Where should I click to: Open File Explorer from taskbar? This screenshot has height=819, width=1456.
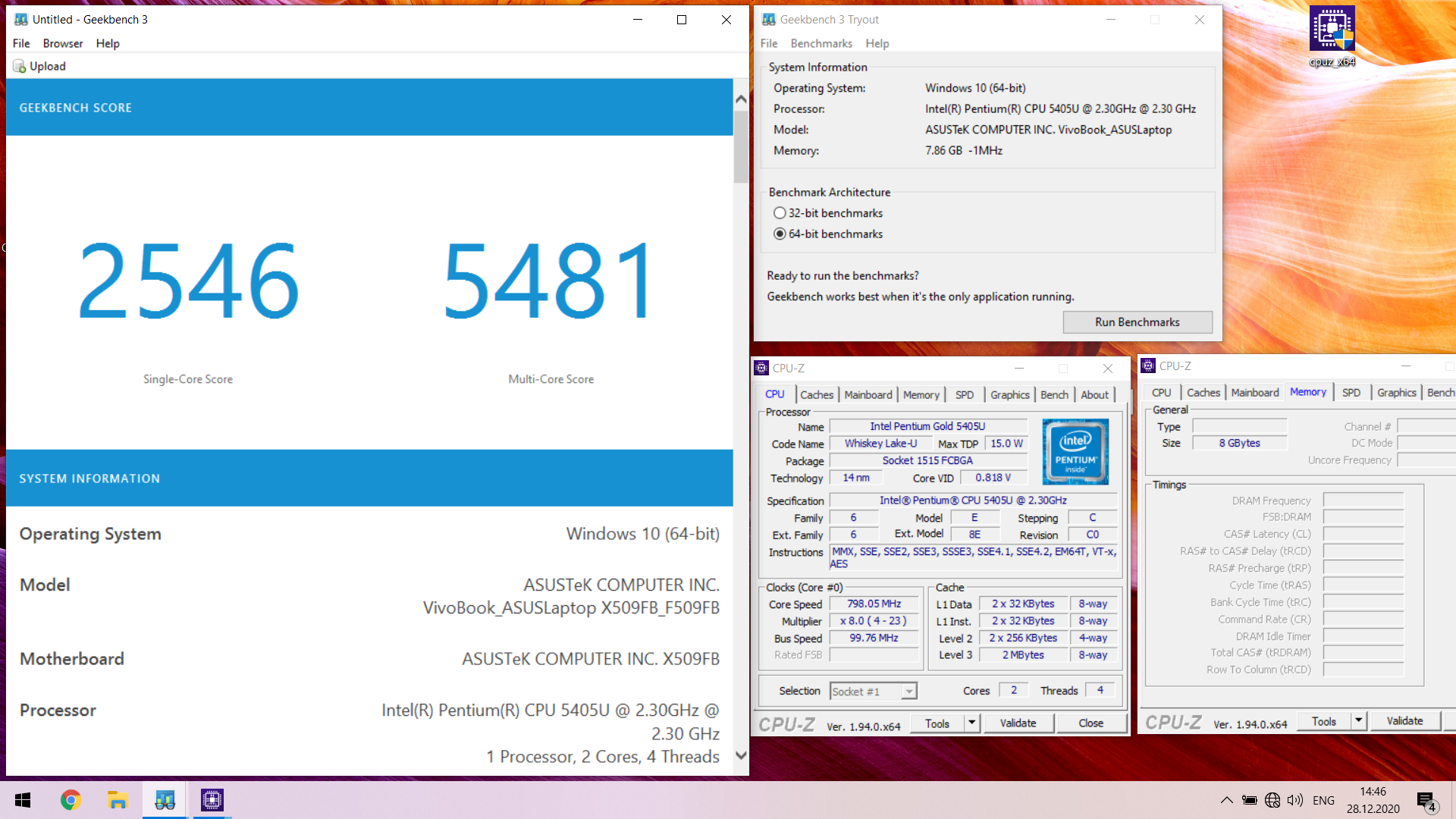coord(118,800)
